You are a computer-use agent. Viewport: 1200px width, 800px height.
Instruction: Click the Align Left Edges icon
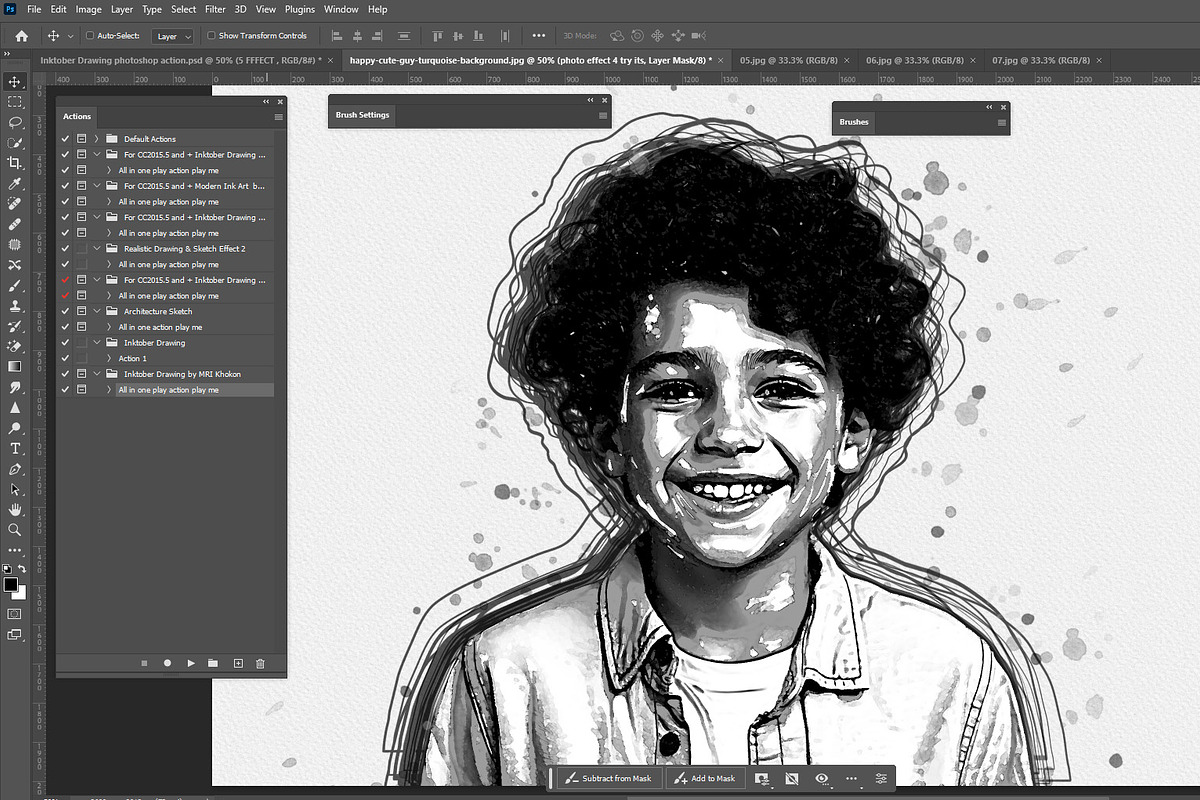335,36
